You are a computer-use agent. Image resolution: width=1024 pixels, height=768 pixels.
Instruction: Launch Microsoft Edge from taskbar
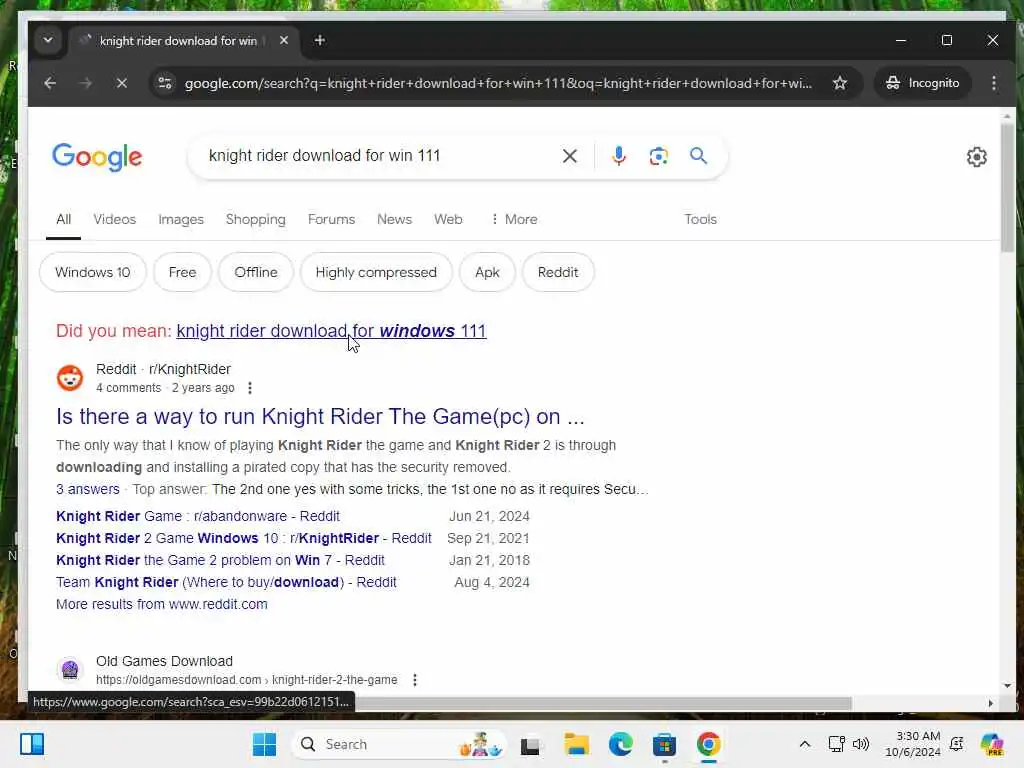click(x=620, y=744)
